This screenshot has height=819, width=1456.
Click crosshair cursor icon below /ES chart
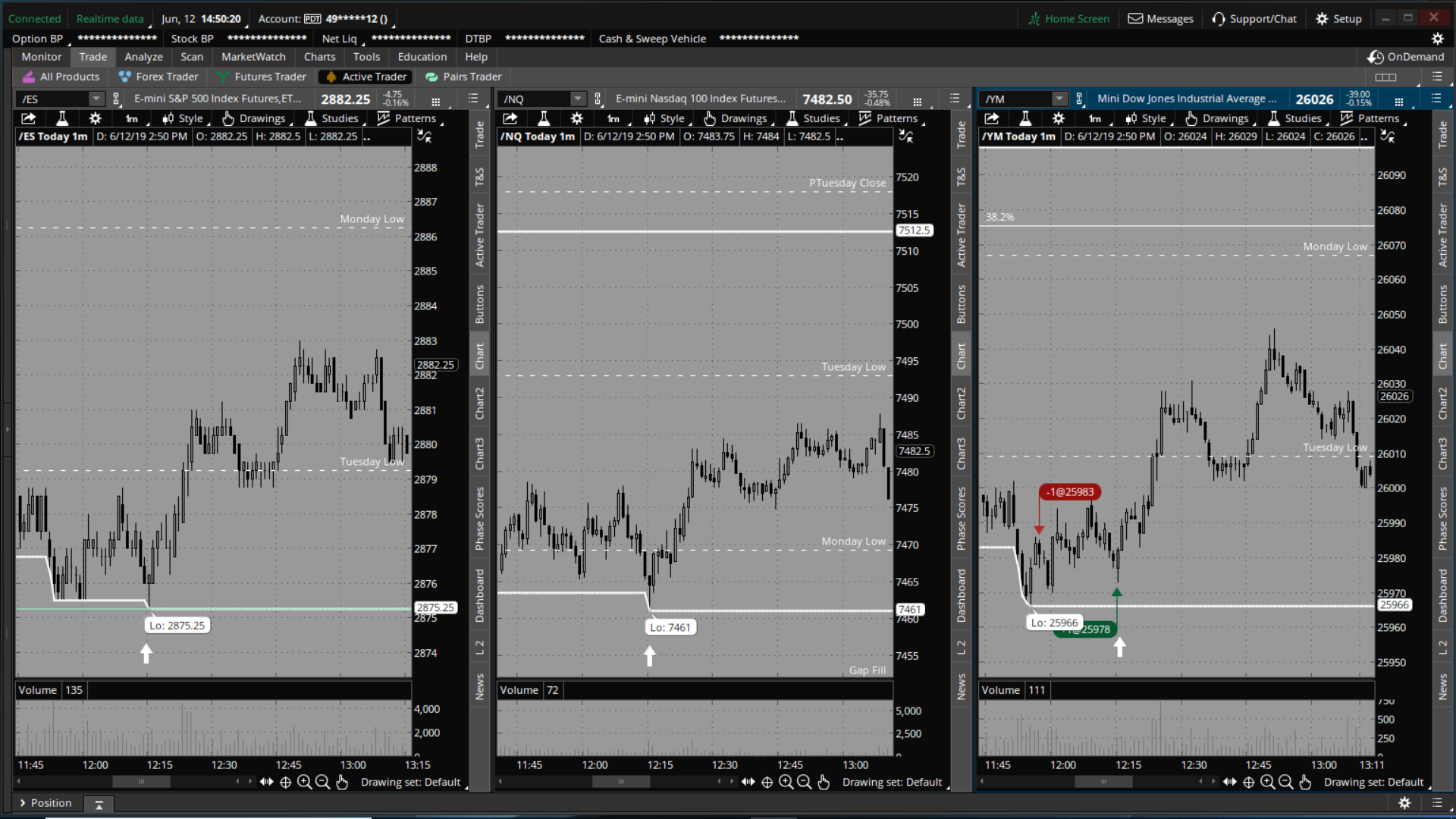[x=285, y=782]
